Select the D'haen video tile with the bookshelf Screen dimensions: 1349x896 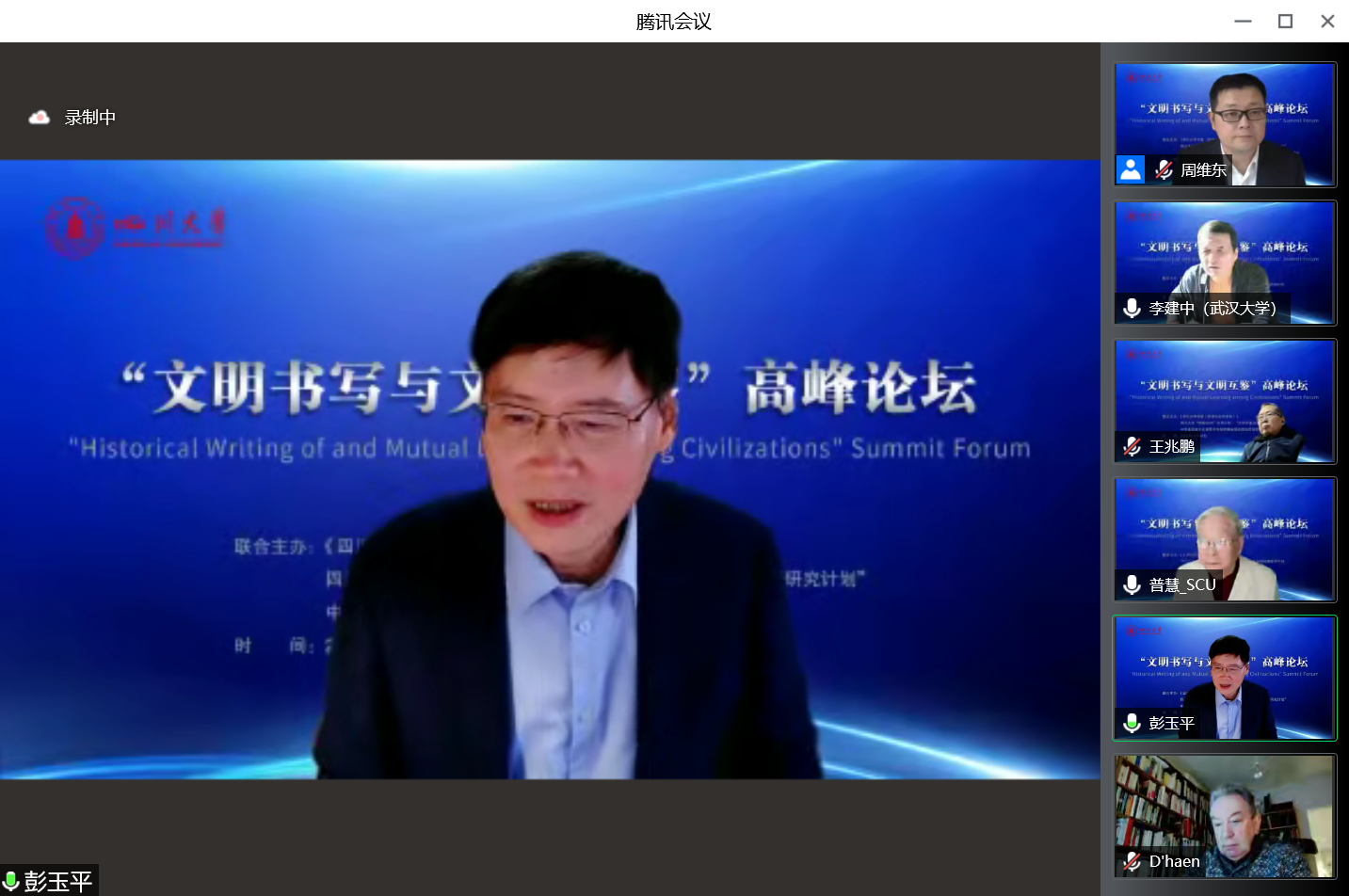click(1226, 816)
